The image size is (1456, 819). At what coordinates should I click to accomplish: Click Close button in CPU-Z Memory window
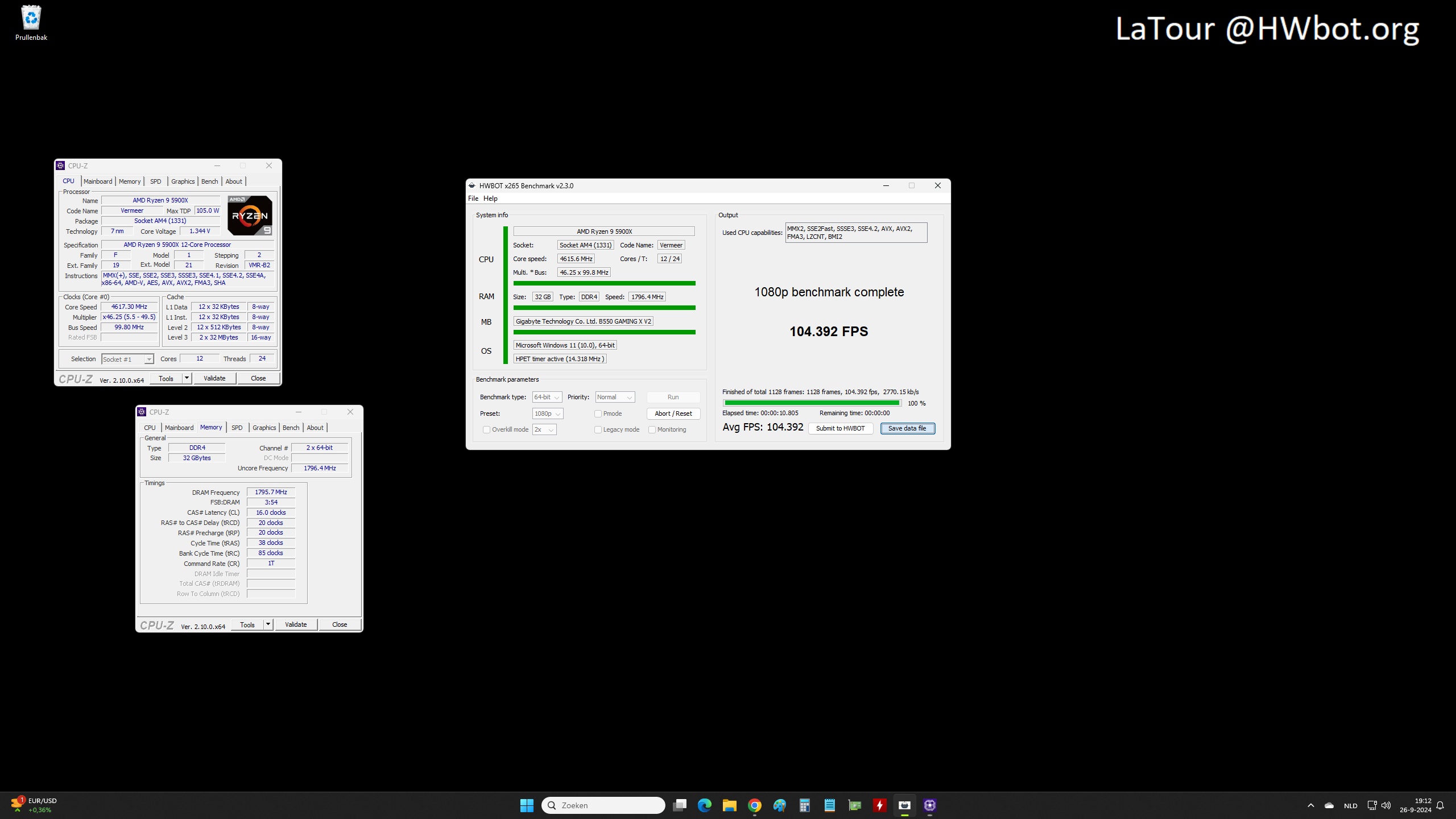(x=340, y=624)
